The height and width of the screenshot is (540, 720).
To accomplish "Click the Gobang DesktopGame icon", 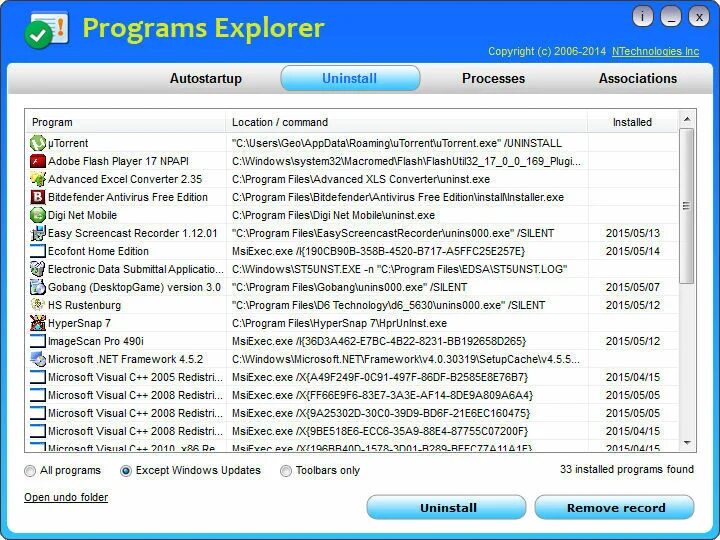I will 38,287.
